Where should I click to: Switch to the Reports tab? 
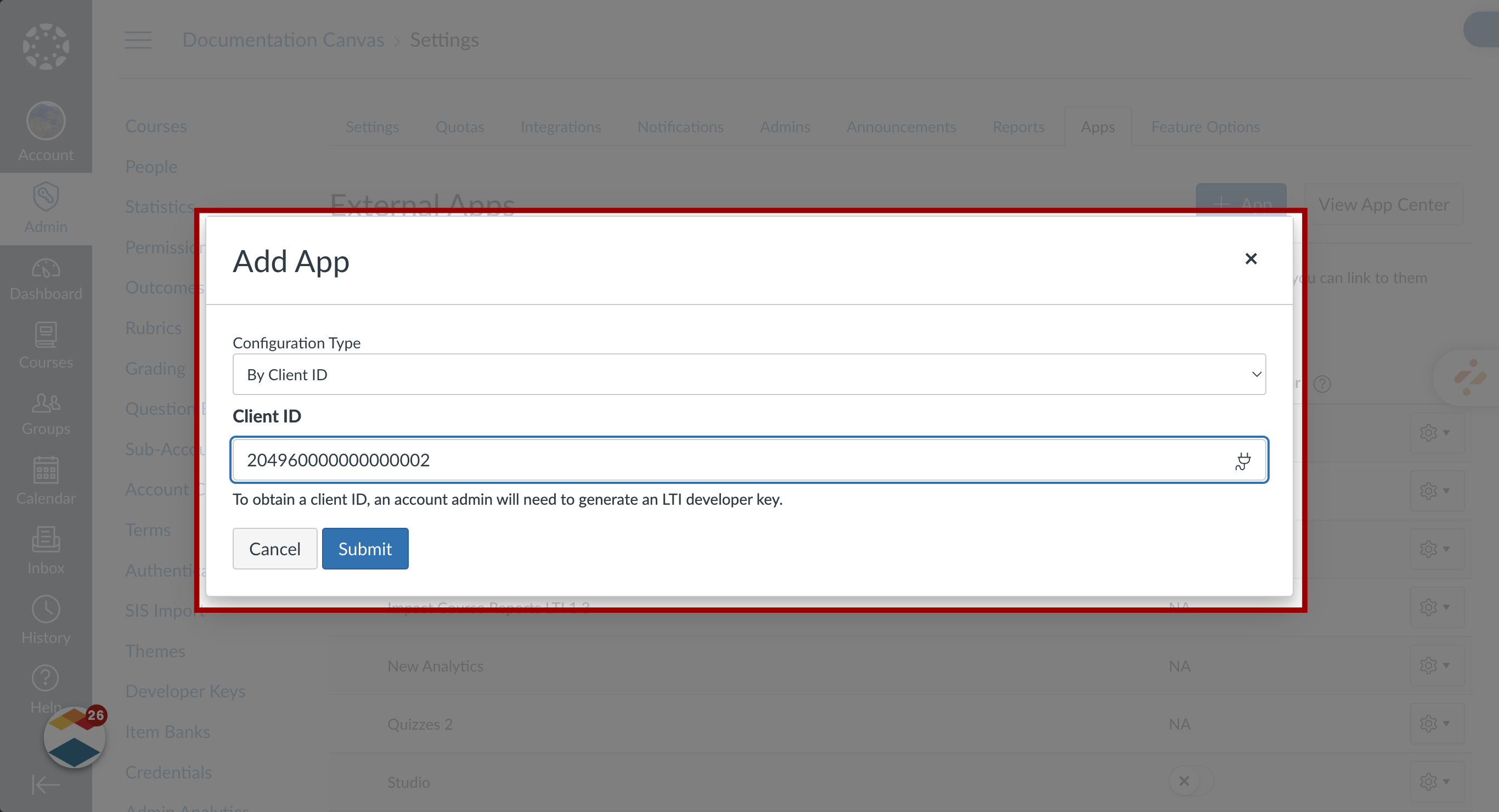1018,127
